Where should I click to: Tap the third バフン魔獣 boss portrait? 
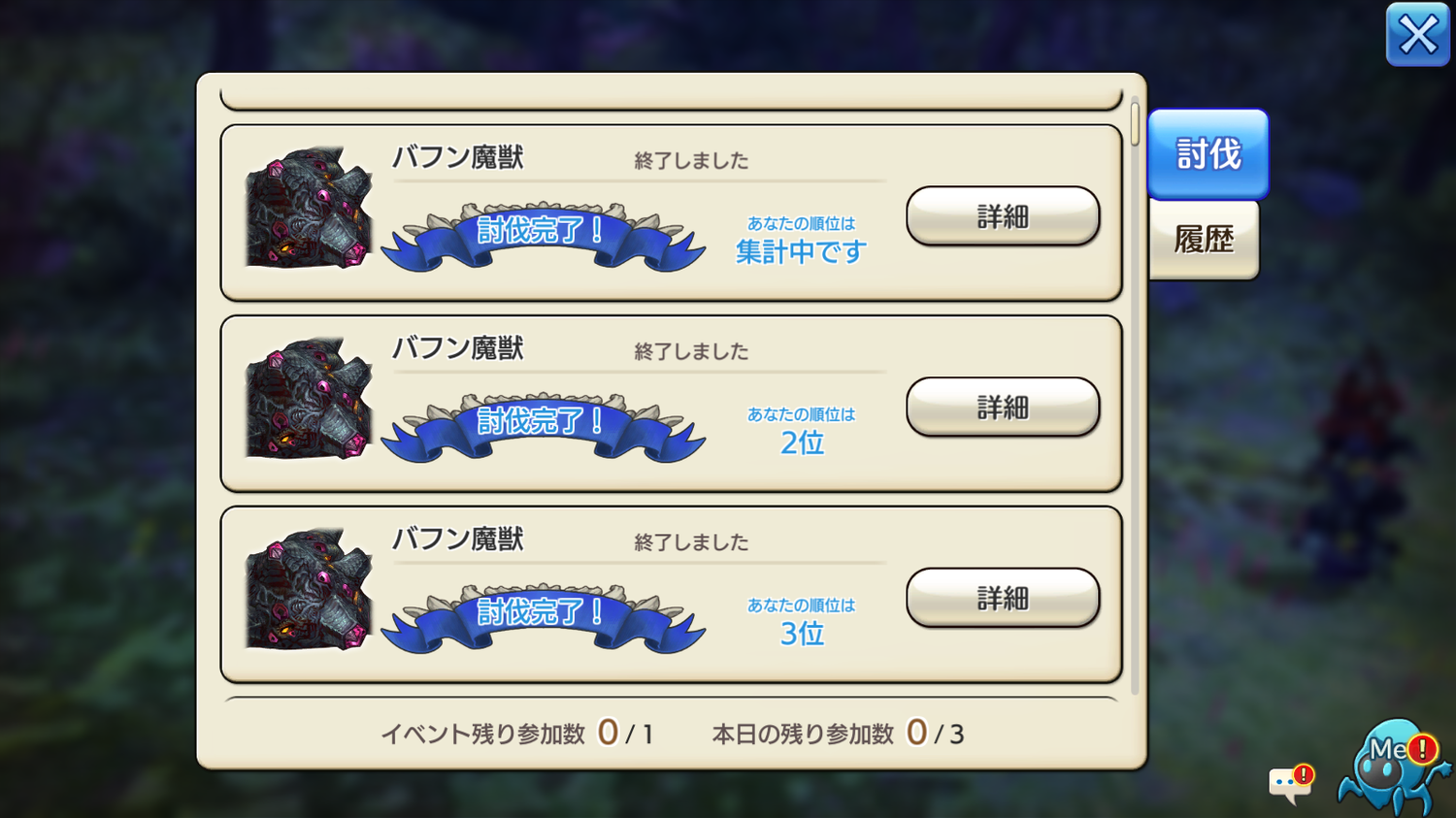pyautogui.click(x=308, y=589)
